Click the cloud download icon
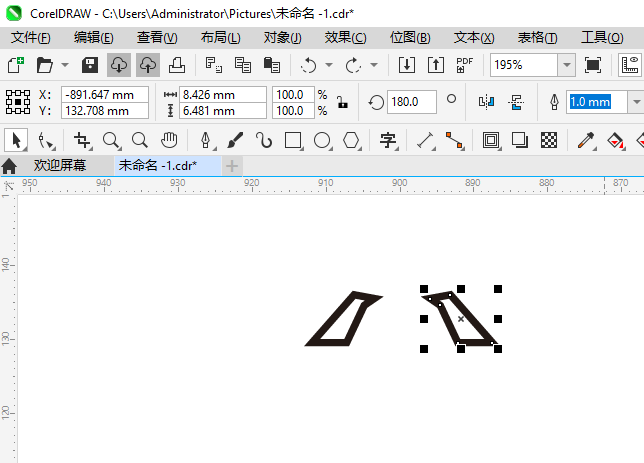 click(x=119, y=65)
